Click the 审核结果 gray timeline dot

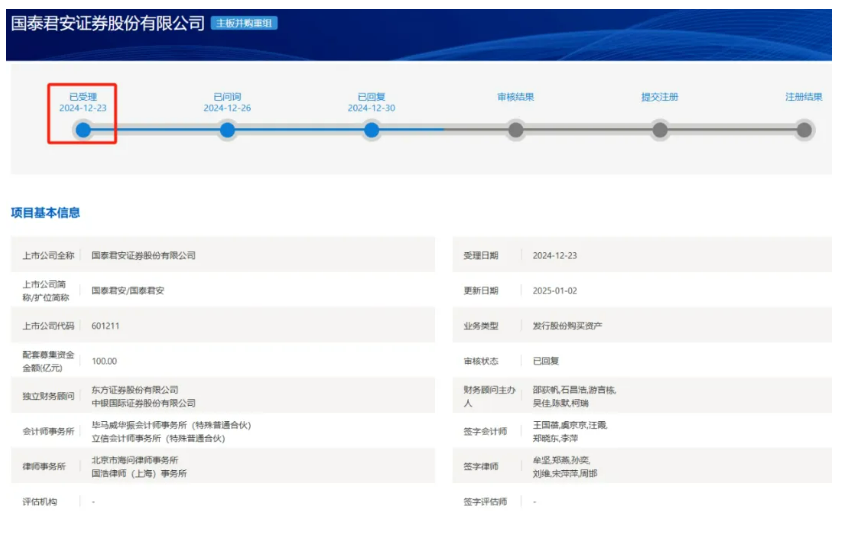click(516, 130)
